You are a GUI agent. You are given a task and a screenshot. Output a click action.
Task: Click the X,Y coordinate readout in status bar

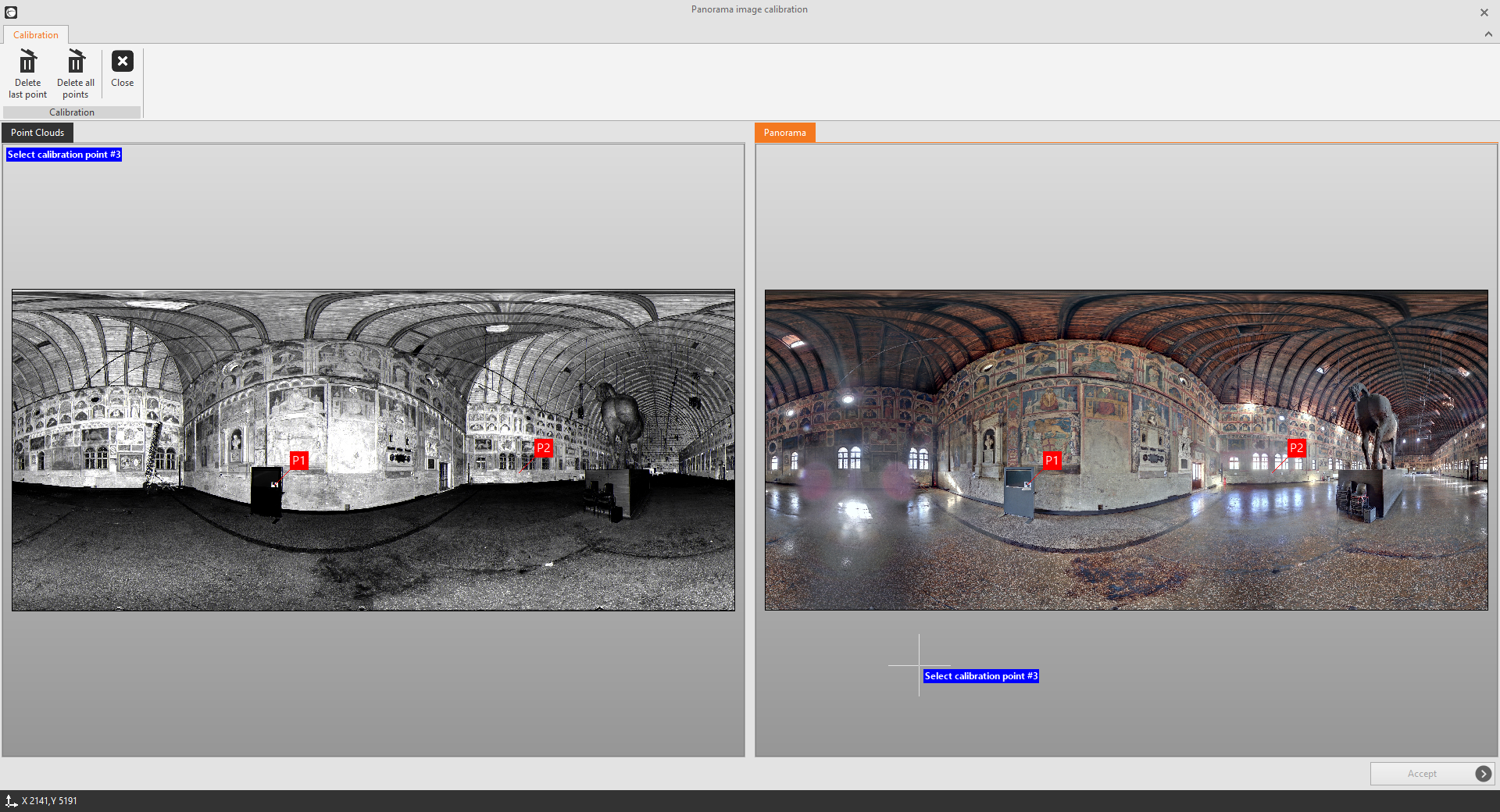tap(49, 801)
